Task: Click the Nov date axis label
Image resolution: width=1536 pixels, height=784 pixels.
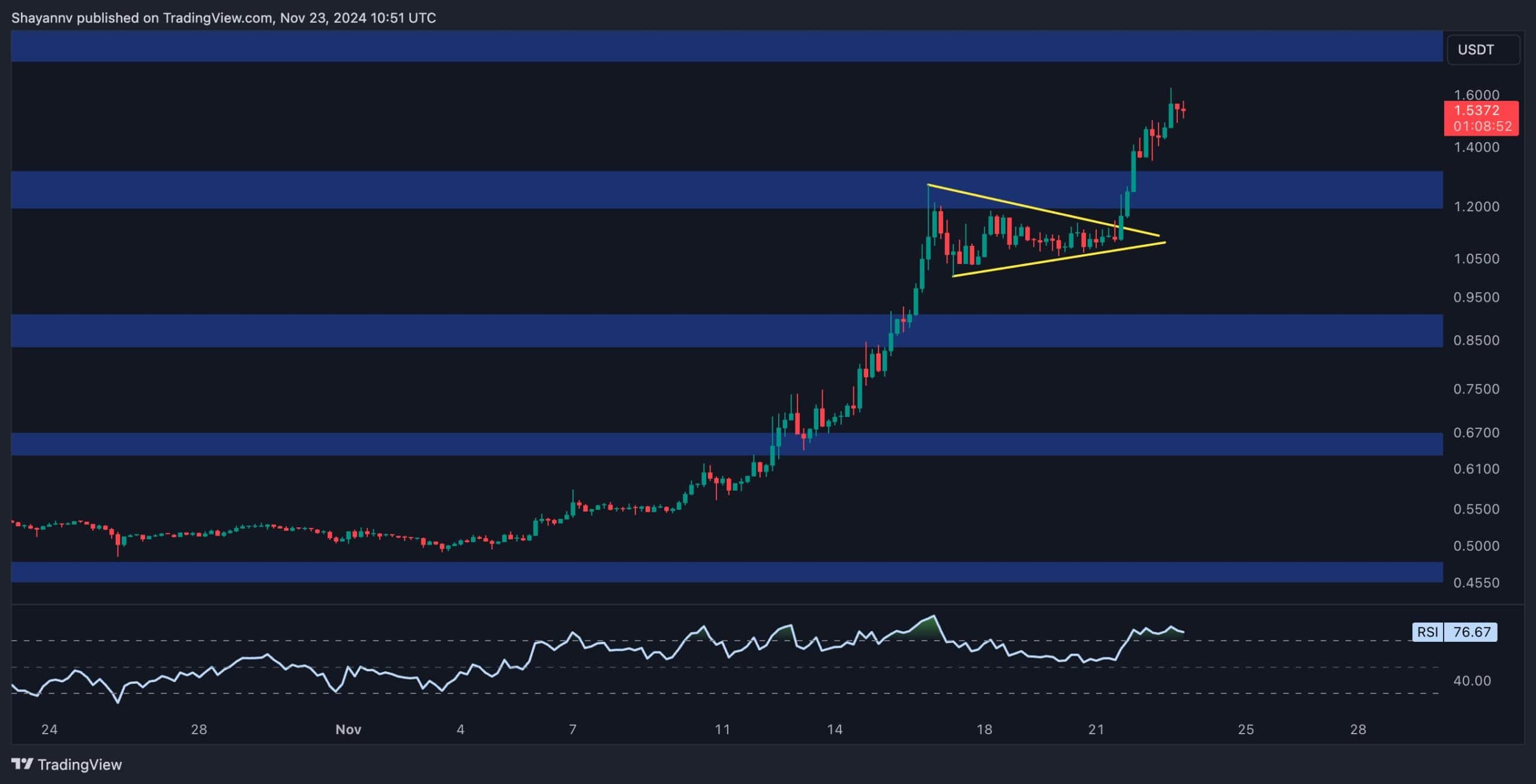Action: pyautogui.click(x=349, y=729)
